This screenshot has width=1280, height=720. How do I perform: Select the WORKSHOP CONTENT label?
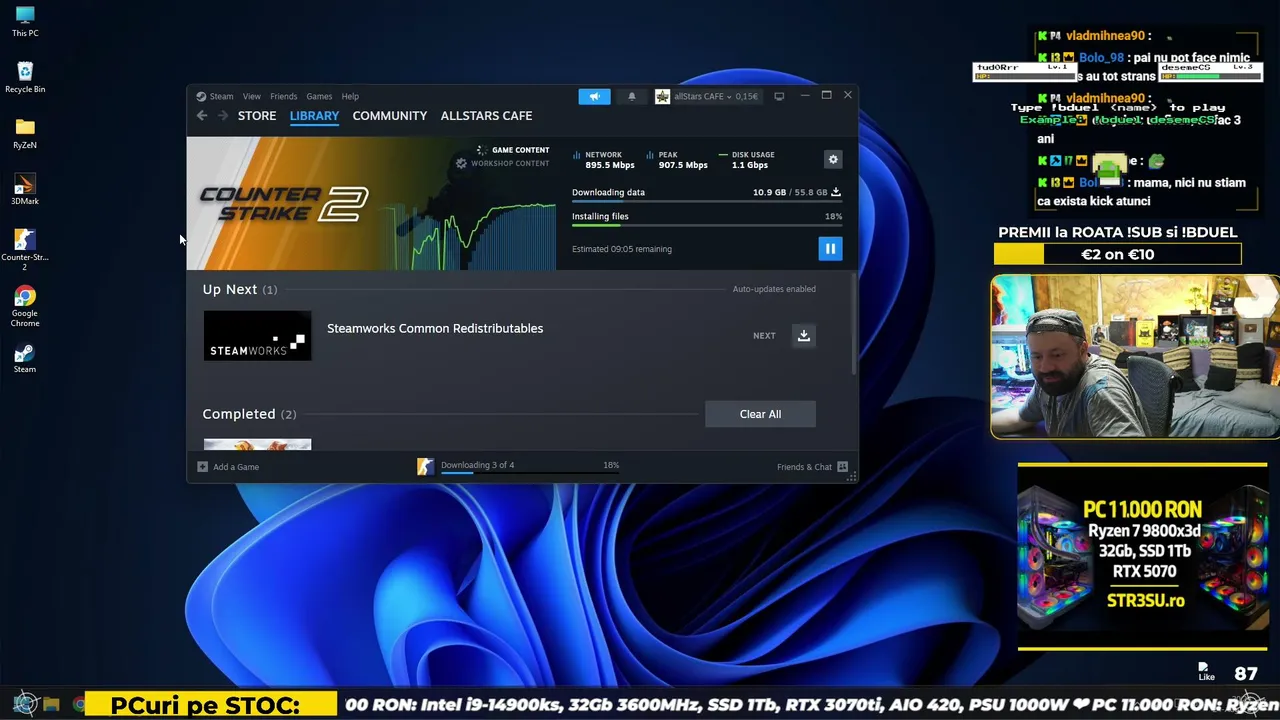pyautogui.click(x=510, y=163)
